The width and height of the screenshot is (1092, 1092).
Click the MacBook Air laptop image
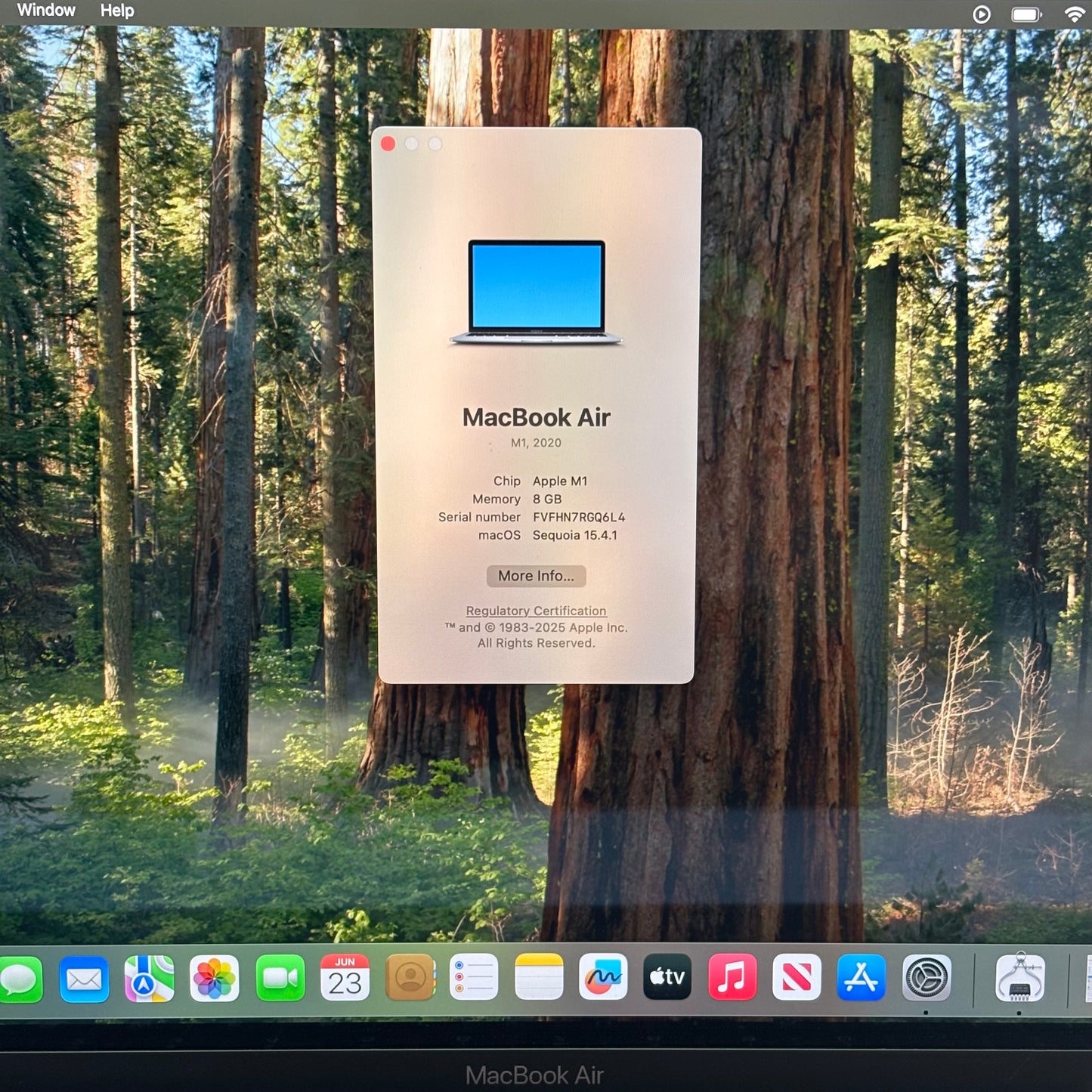tap(536, 292)
